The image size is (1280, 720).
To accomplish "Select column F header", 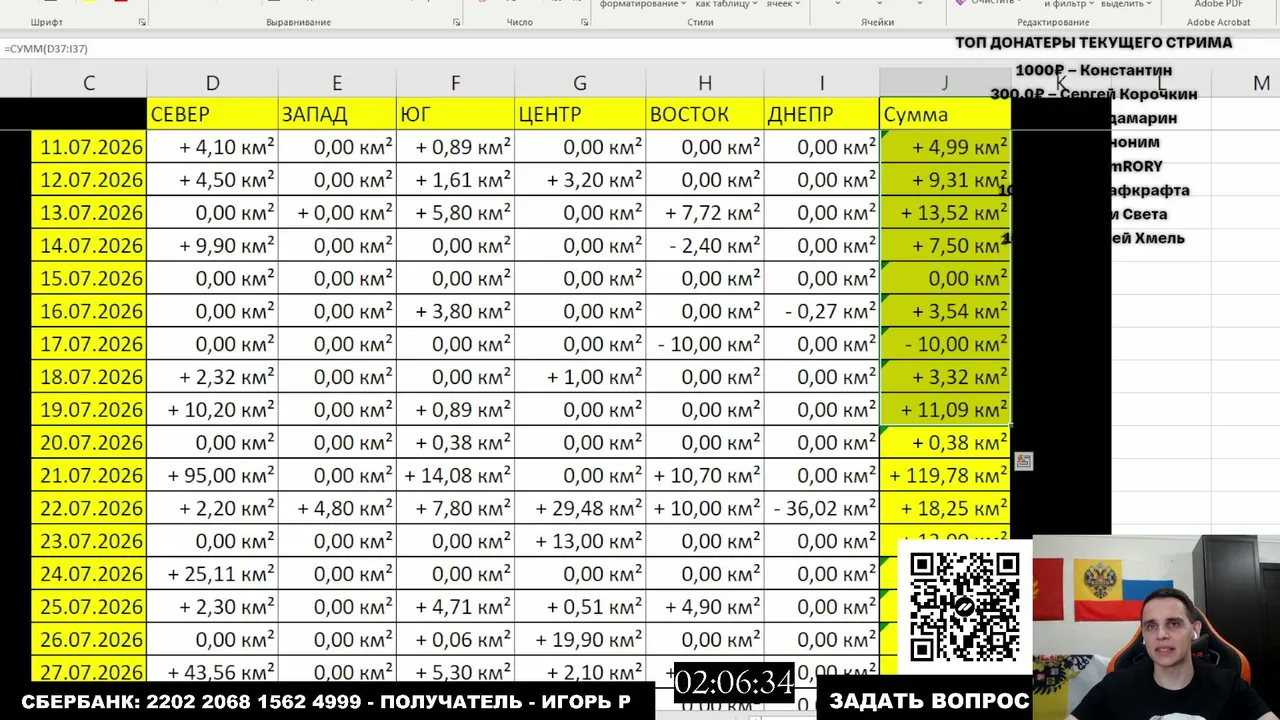I will point(455,84).
